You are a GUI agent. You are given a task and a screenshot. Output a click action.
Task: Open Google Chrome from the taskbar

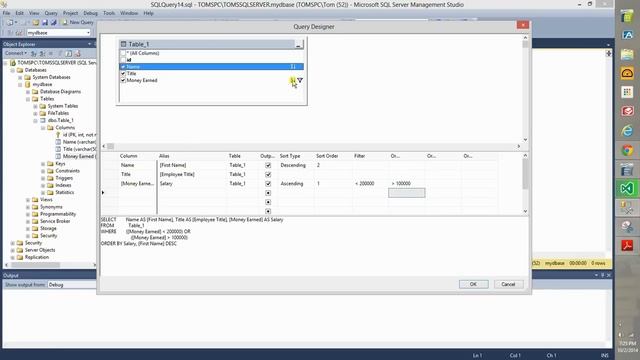pyautogui.click(x=627, y=150)
